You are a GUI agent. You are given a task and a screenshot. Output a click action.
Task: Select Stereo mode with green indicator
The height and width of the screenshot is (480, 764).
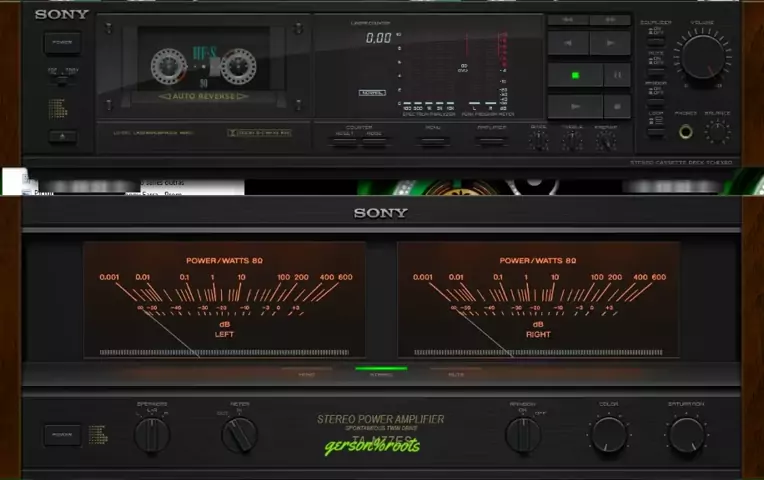tap(381, 372)
